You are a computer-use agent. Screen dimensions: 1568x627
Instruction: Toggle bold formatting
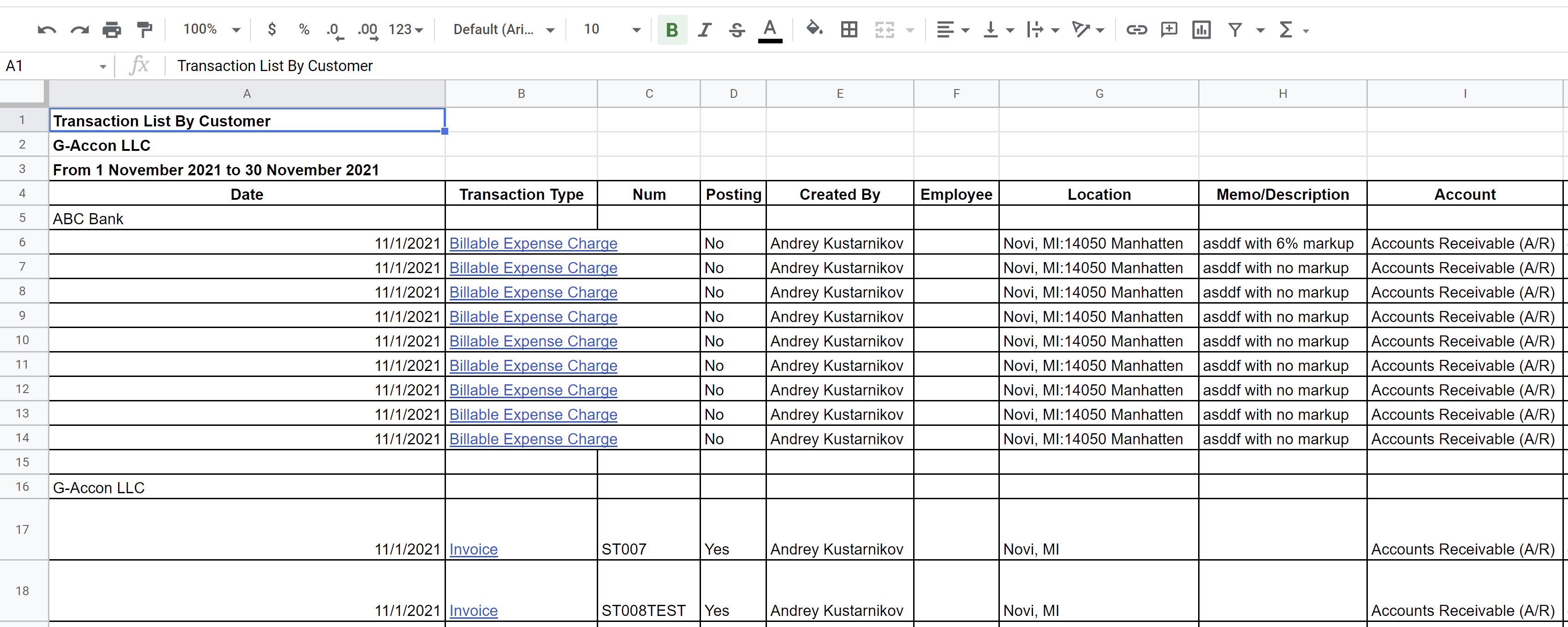[x=672, y=30]
